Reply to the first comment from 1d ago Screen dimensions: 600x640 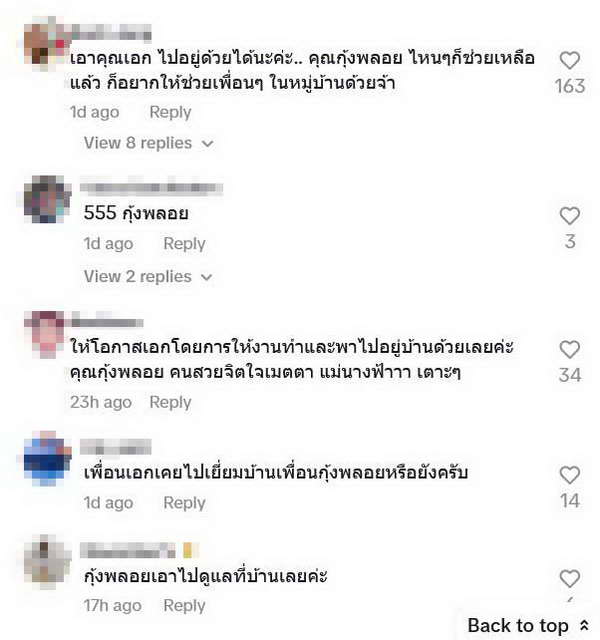[x=170, y=112]
